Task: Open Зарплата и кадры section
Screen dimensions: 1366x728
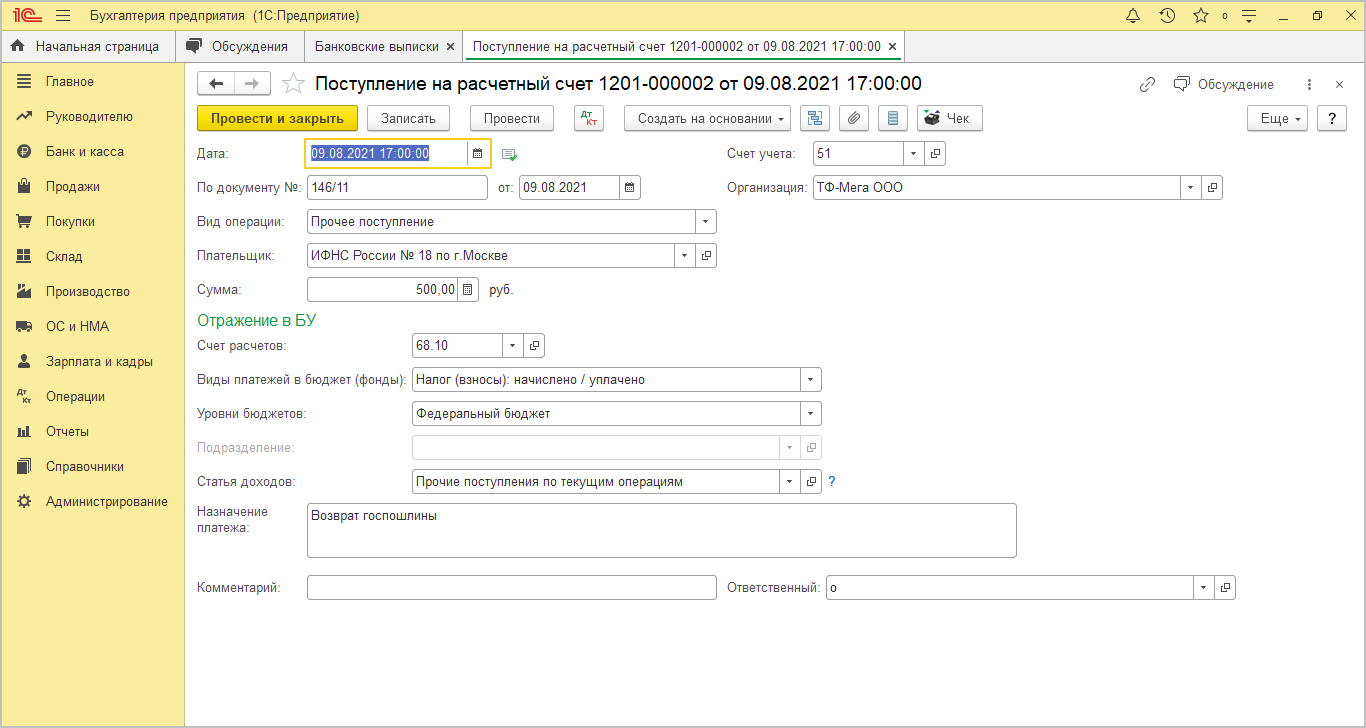Action: click(x=99, y=362)
